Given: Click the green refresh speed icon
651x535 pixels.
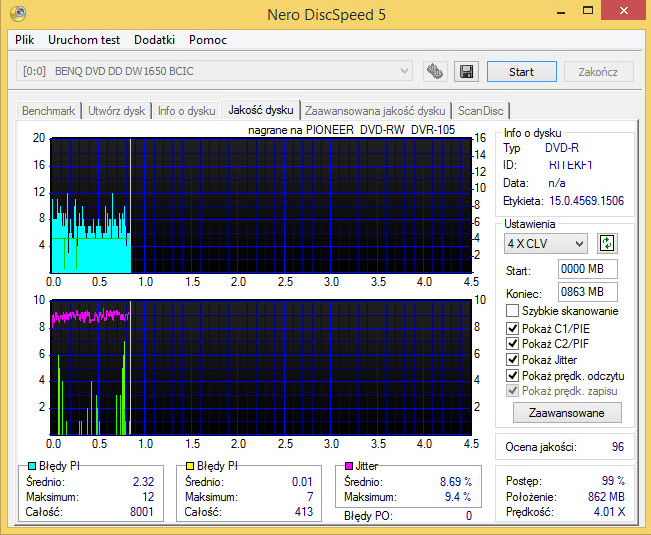Looking at the screenshot, I should tap(607, 243).
